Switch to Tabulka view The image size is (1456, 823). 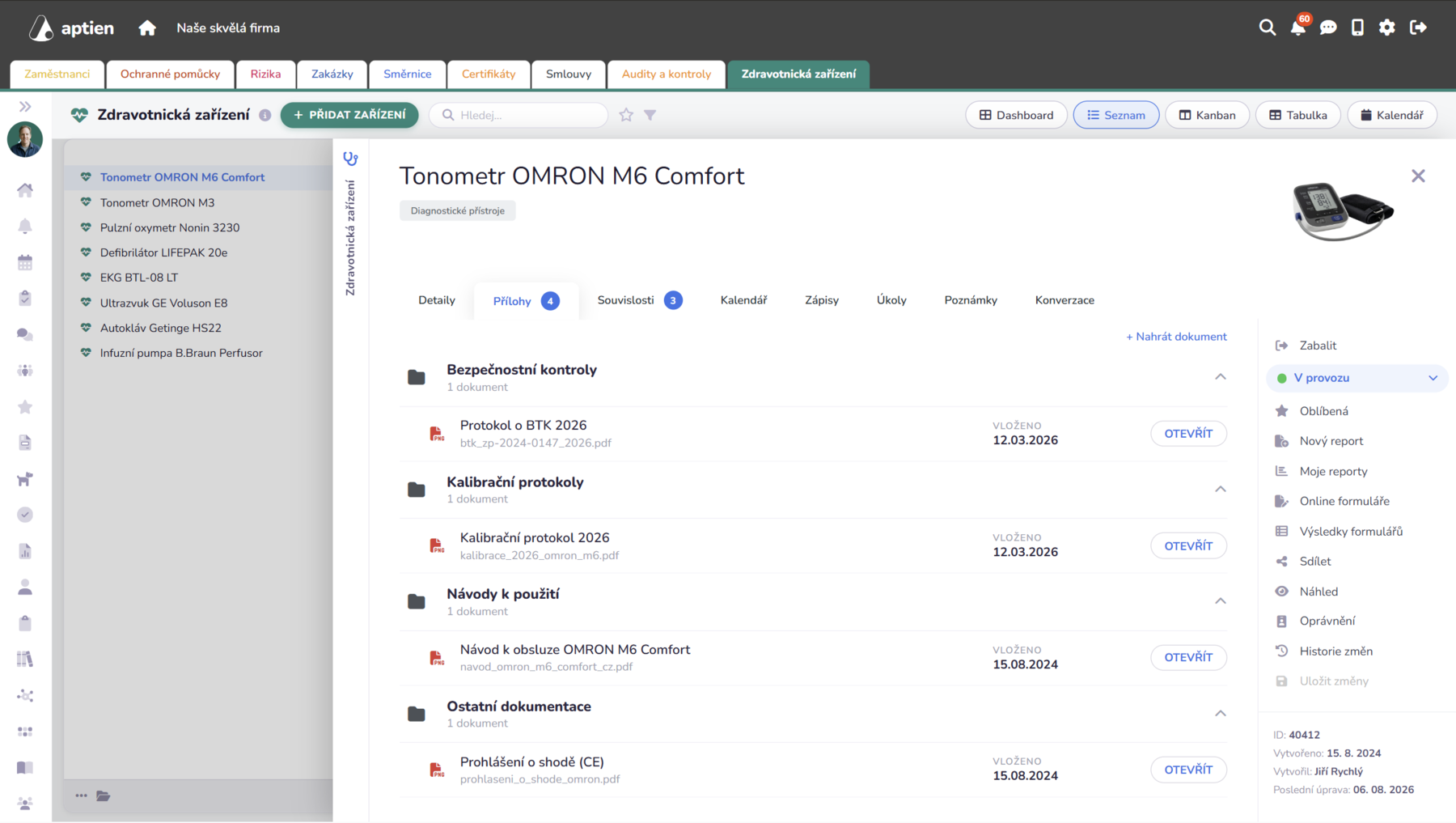click(x=1297, y=115)
